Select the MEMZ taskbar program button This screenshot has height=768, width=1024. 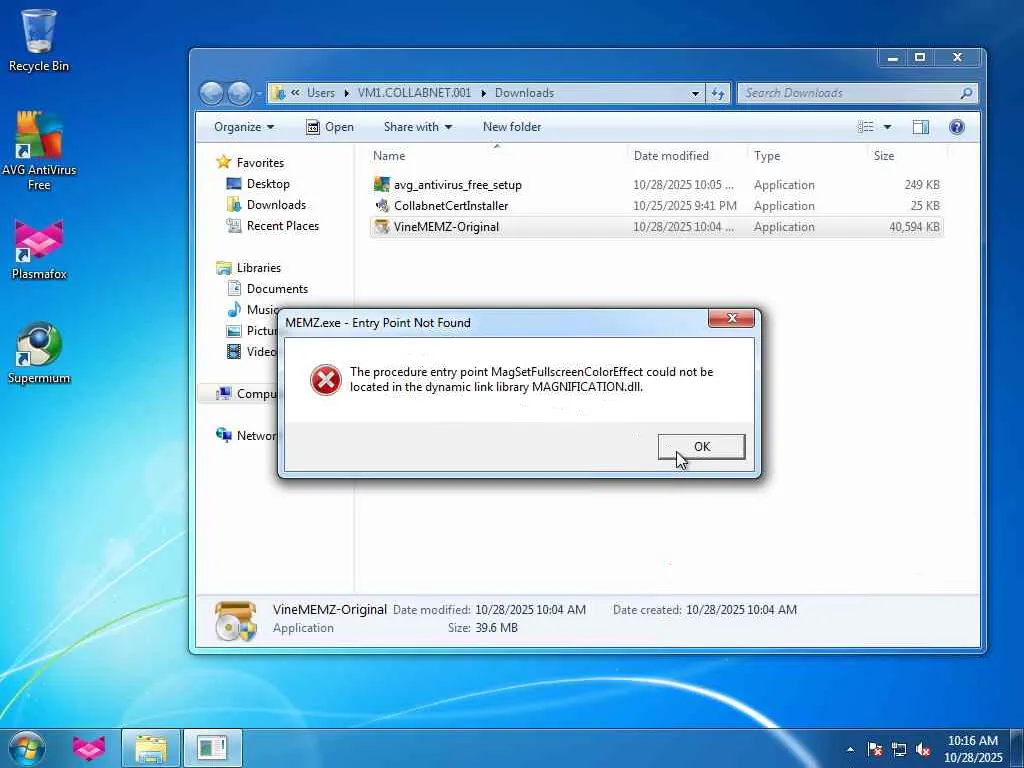212,748
